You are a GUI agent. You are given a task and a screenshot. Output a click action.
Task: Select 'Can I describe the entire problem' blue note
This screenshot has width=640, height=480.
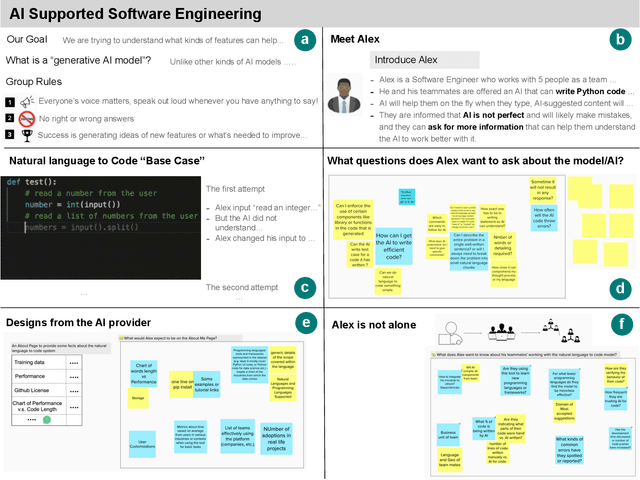469,251
